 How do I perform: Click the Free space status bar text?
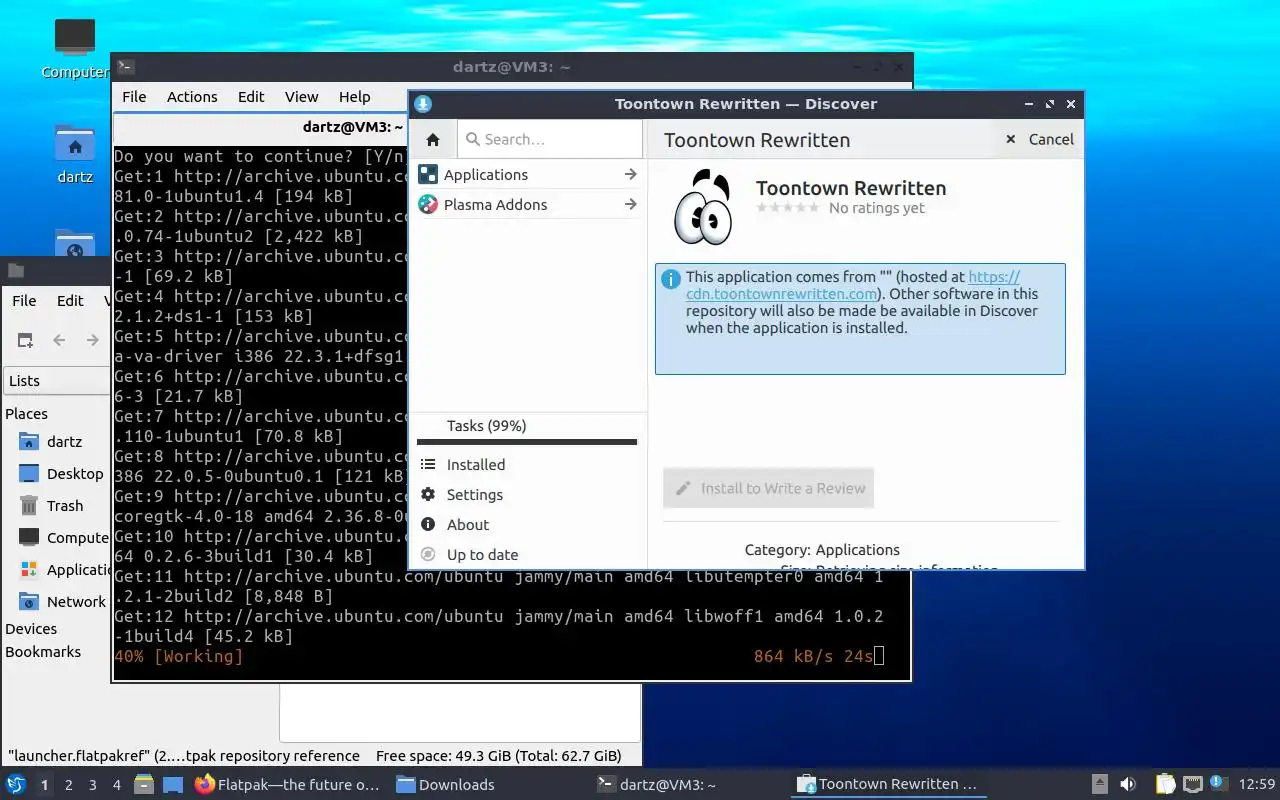(x=498, y=756)
